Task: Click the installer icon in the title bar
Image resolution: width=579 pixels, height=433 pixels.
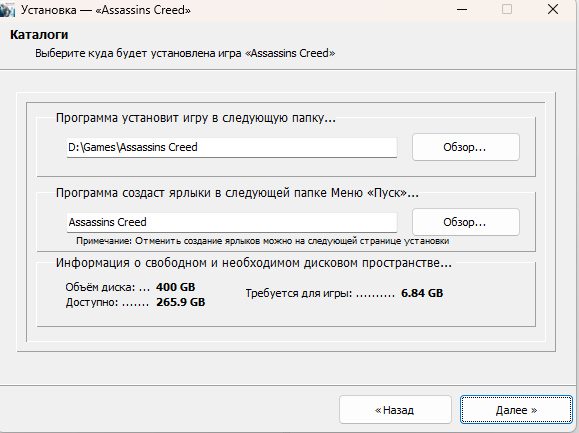Action: click(x=7, y=10)
